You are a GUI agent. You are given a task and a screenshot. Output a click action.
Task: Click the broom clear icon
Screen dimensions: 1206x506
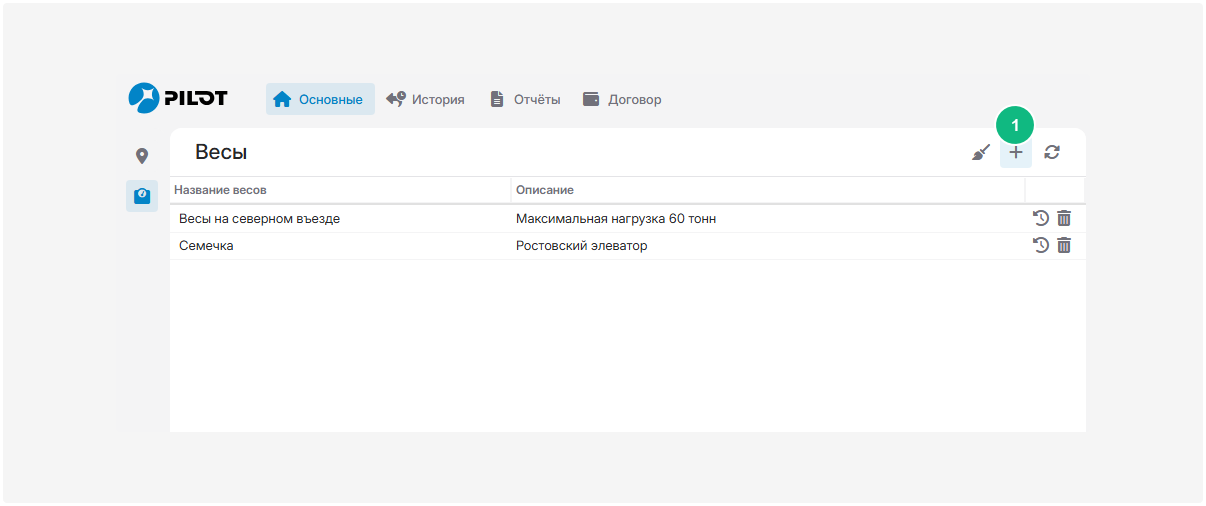(981, 153)
